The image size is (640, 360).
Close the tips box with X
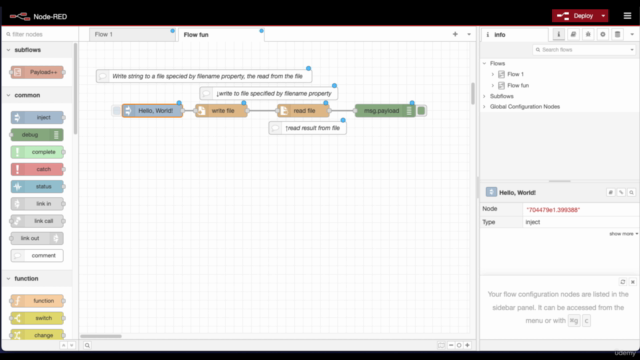pyautogui.click(x=633, y=282)
